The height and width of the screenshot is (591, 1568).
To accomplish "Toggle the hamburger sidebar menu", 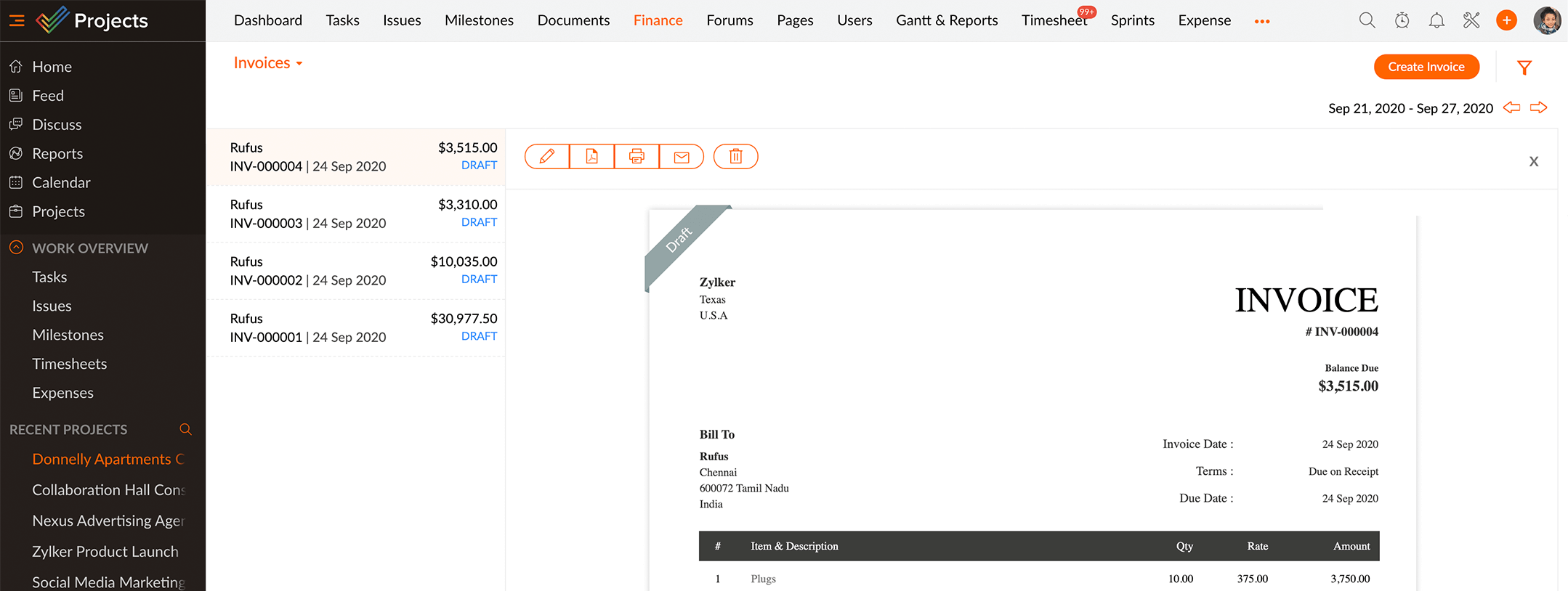I will click(17, 20).
